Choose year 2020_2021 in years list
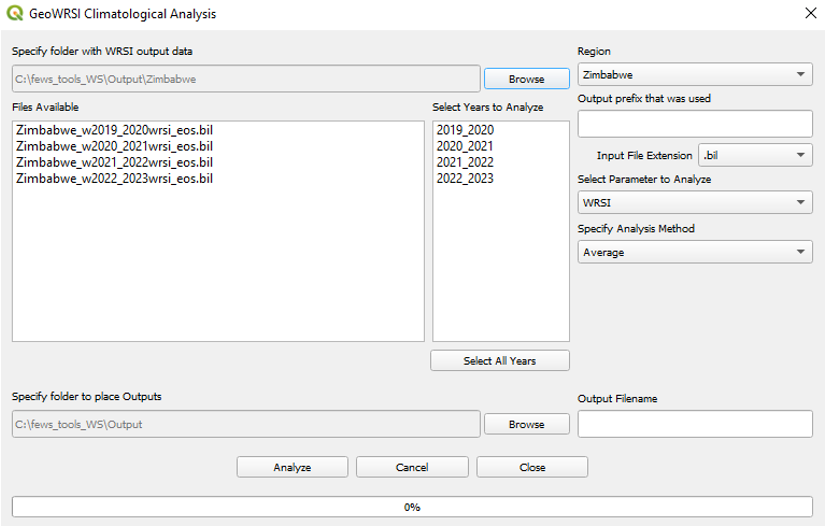826x526 pixels. (465, 146)
